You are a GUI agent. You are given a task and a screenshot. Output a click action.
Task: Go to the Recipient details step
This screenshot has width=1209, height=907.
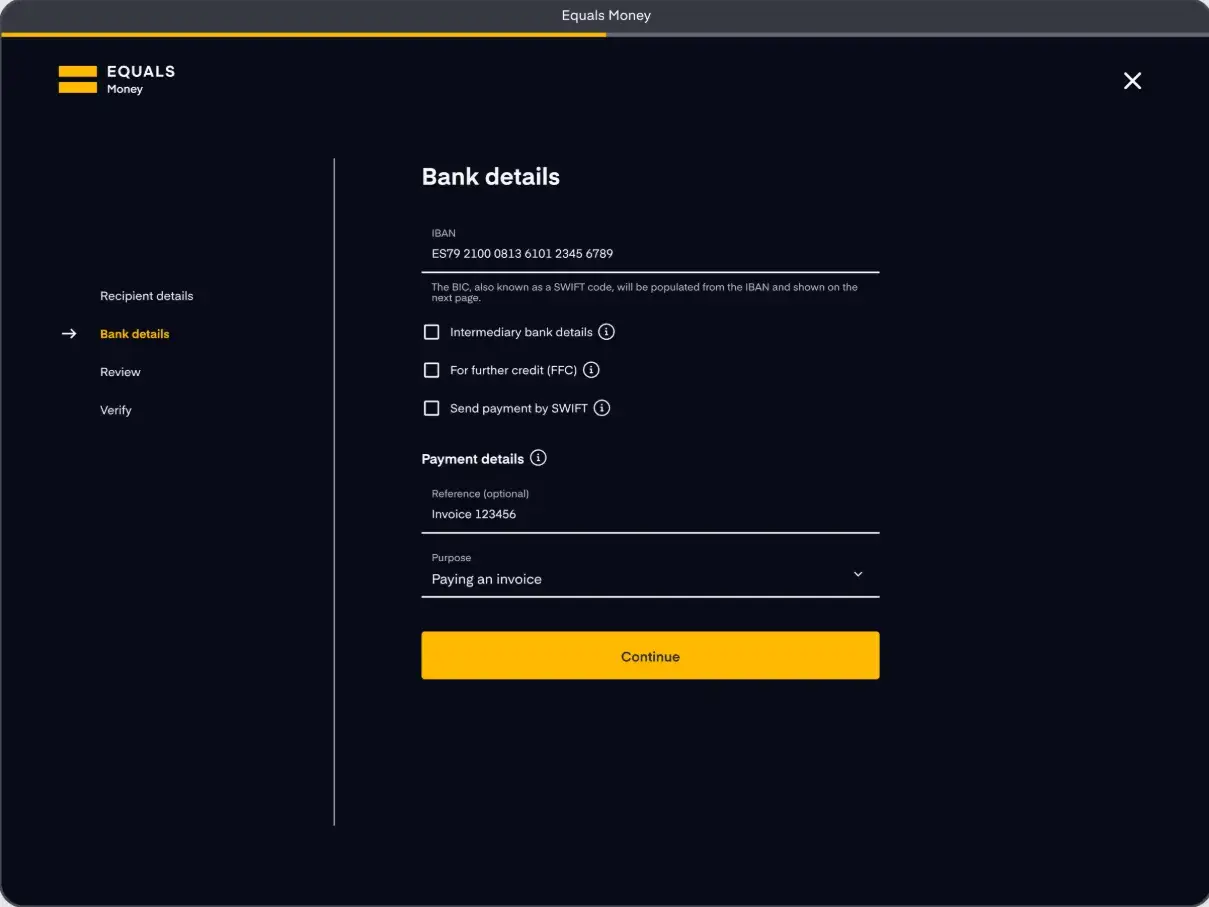tap(146, 296)
